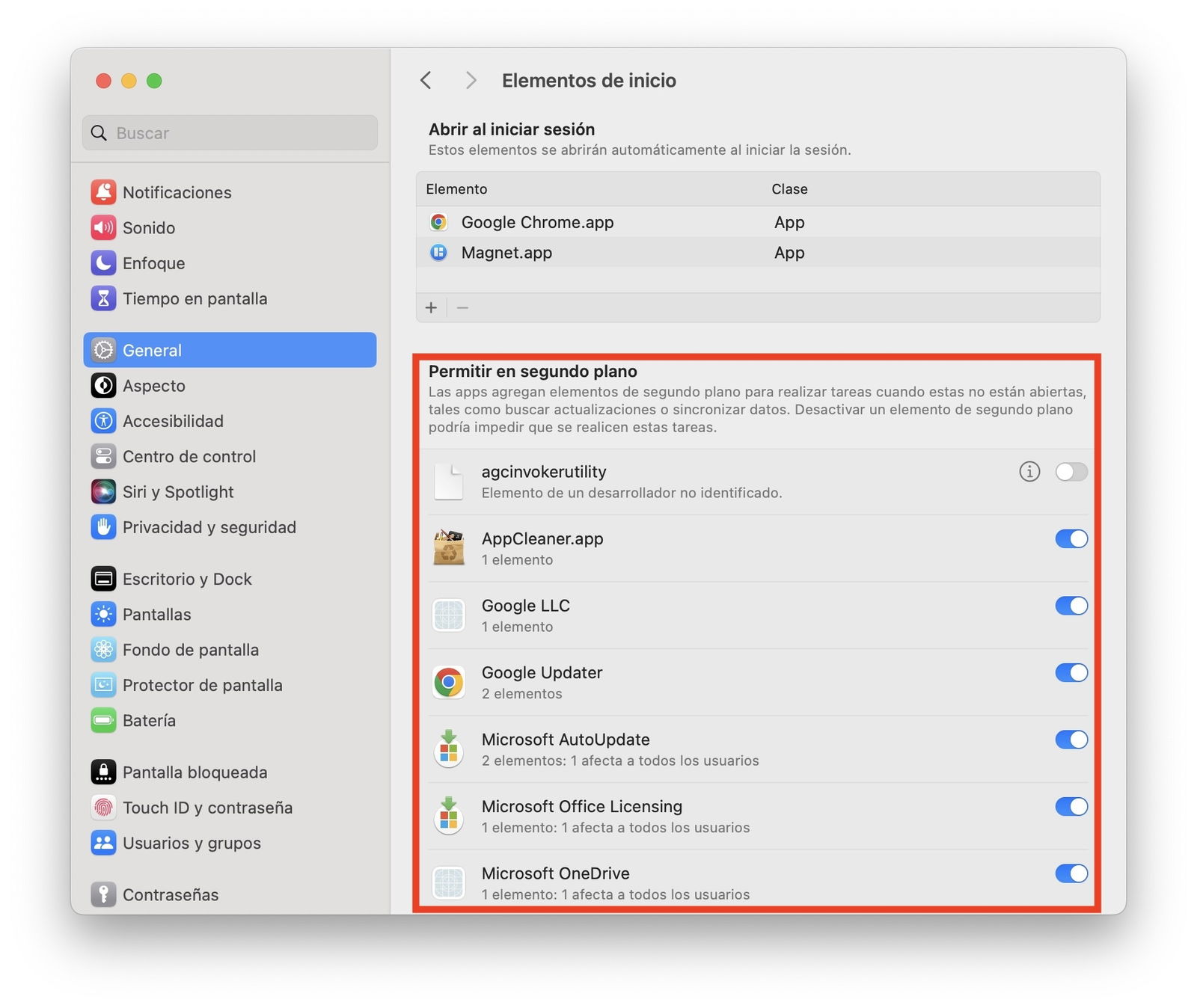Turn off Google LLC toggle
1197x1008 pixels.
pyautogui.click(x=1071, y=606)
